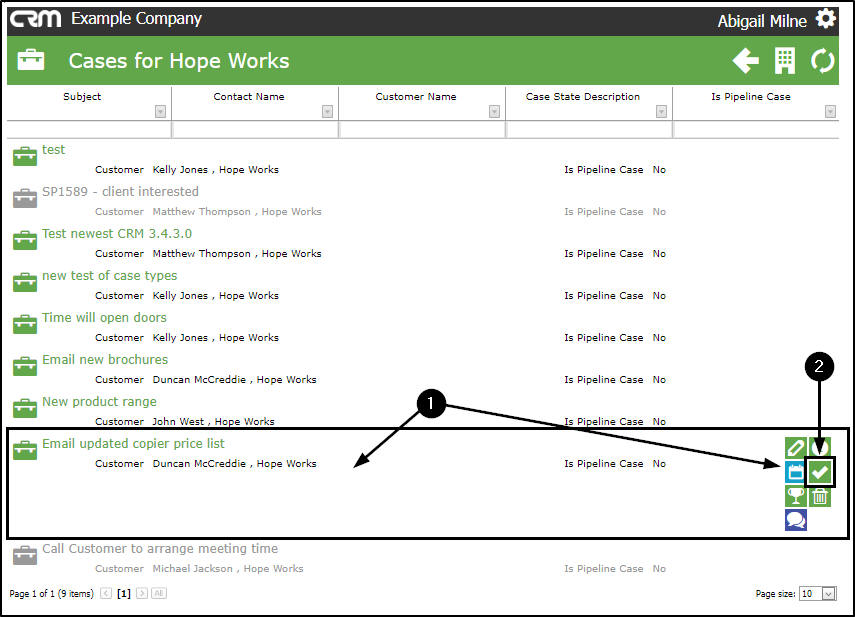Sort by the Customer Name column header
The width and height of the screenshot is (855, 617).
pyautogui.click(x=416, y=96)
